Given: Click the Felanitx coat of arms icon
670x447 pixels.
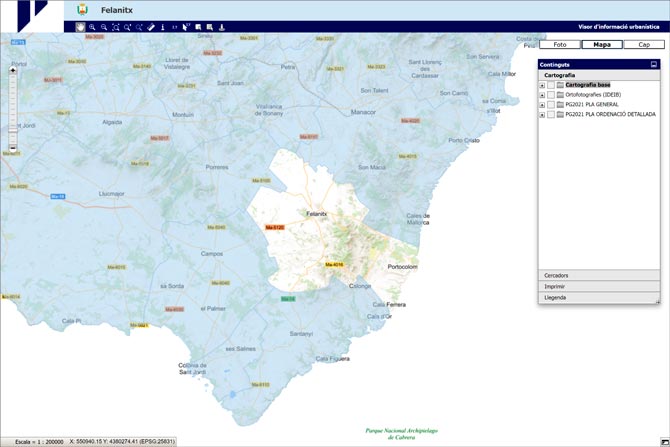Looking at the screenshot, I should coord(82,9).
